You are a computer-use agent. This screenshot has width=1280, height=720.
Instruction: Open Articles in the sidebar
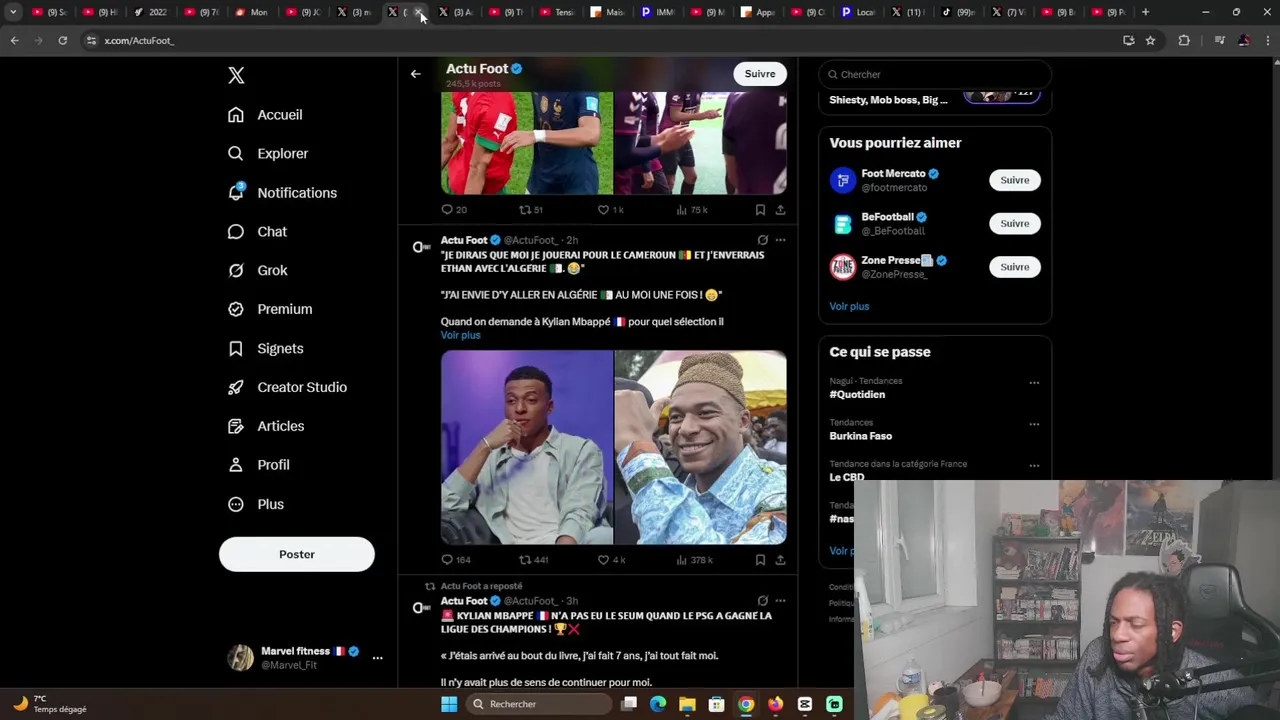[266, 427]
